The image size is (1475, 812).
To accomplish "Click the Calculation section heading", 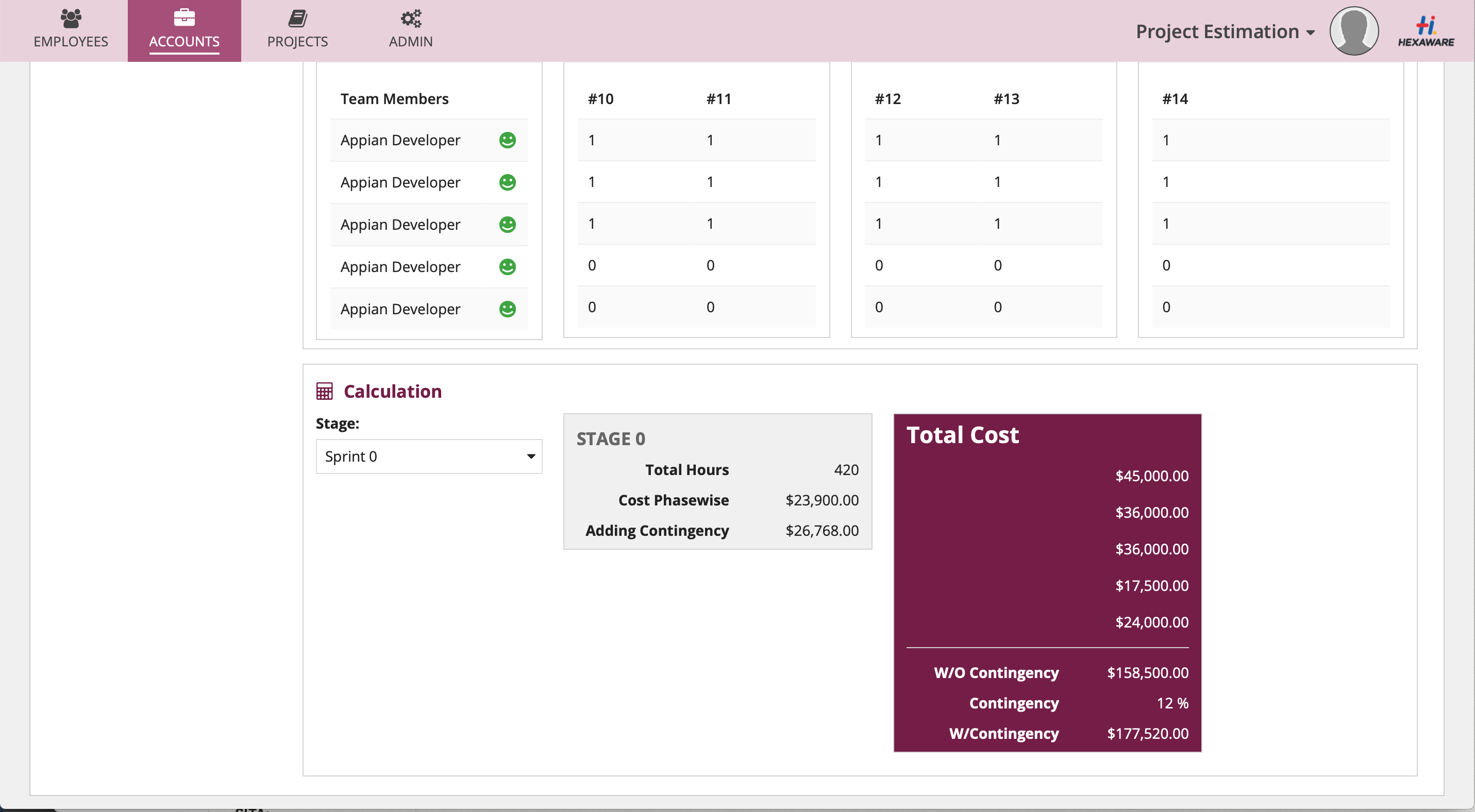I will pyautogui.click(x=392, y=392).
